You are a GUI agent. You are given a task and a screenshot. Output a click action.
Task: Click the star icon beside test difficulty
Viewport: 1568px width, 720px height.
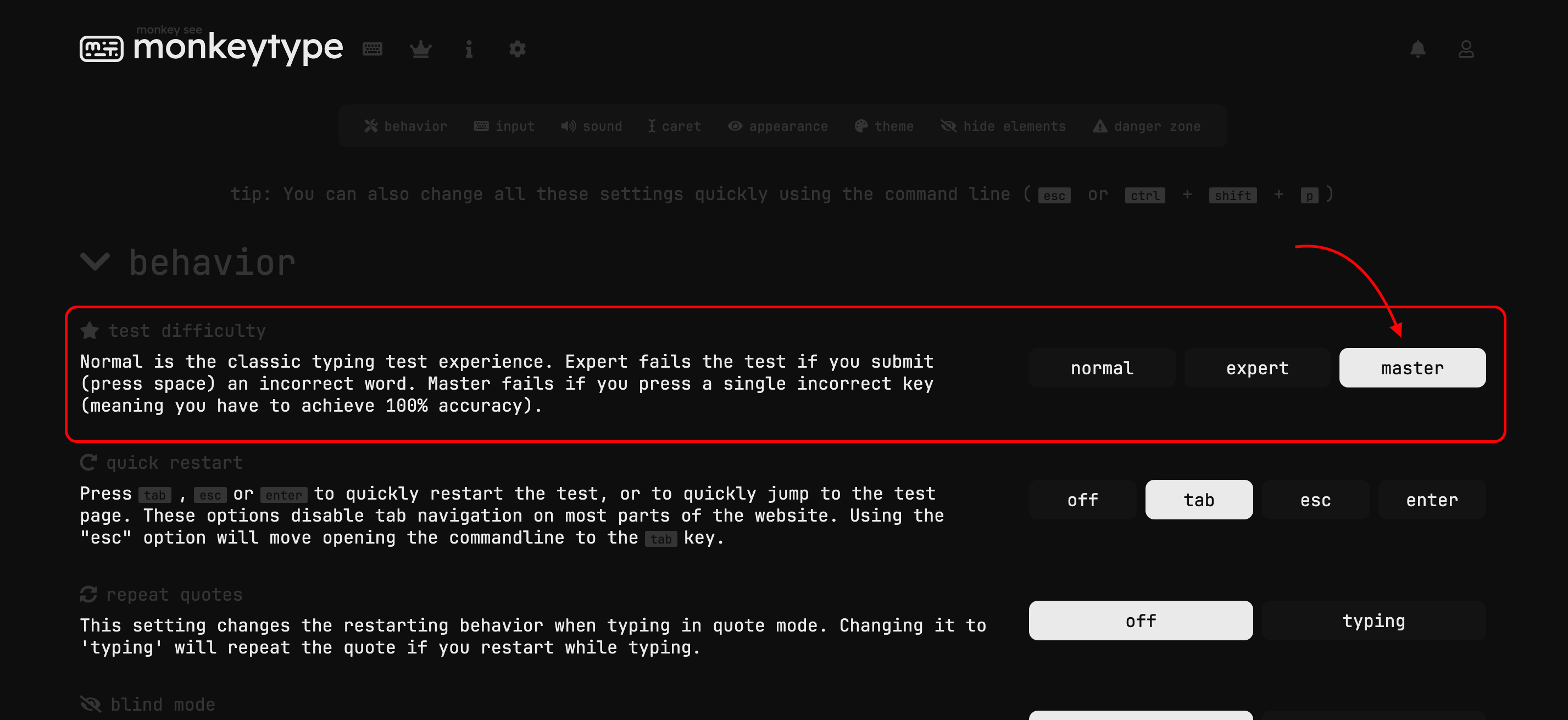[90, 331]
